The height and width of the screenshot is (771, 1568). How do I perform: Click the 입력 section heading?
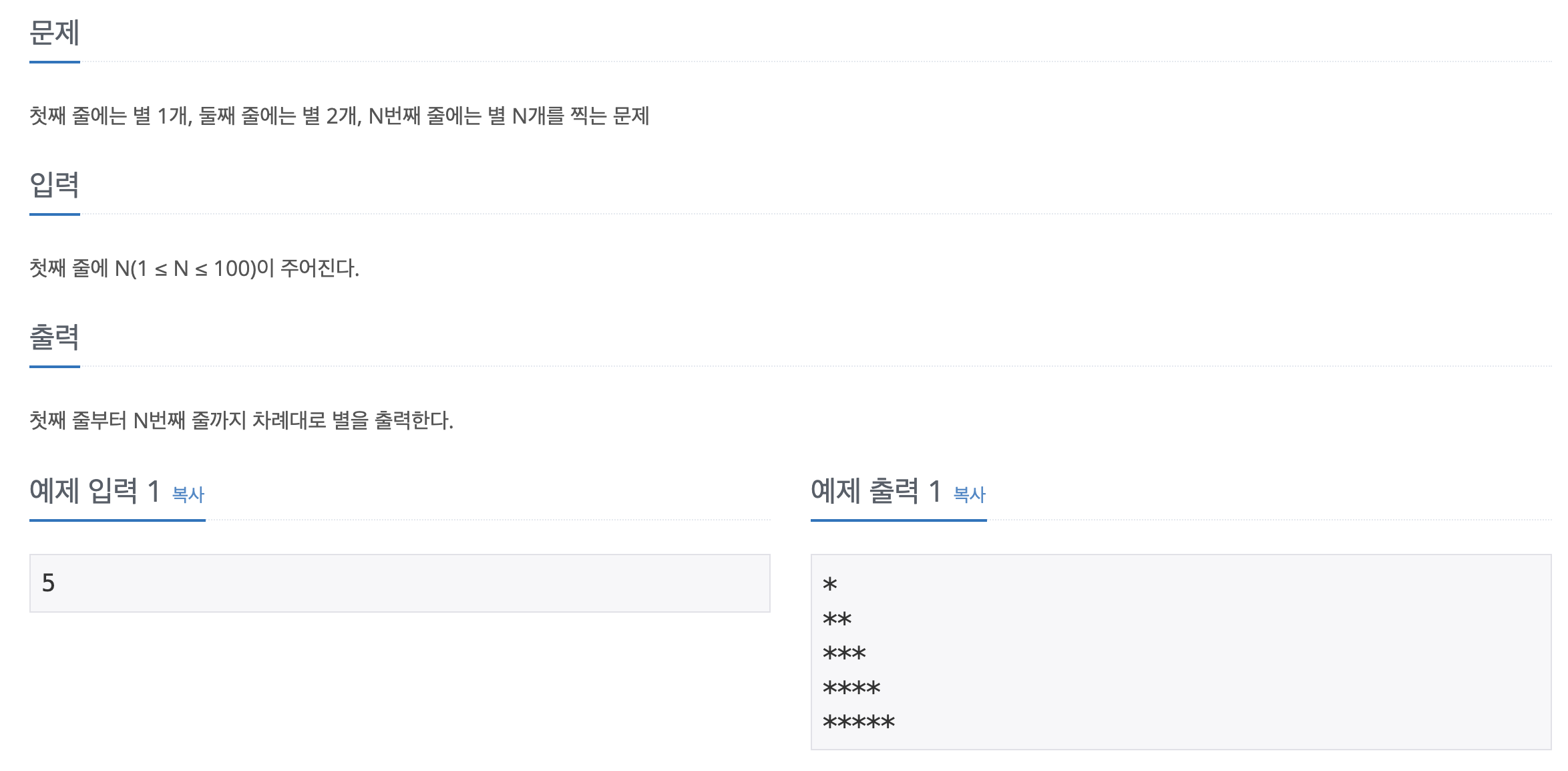[55, 184]
